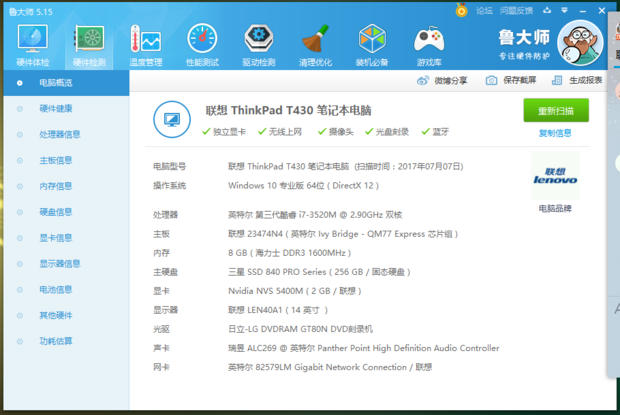
Task: Open the skin/shirt icon in title bar
Action: (x=547, y=11)
